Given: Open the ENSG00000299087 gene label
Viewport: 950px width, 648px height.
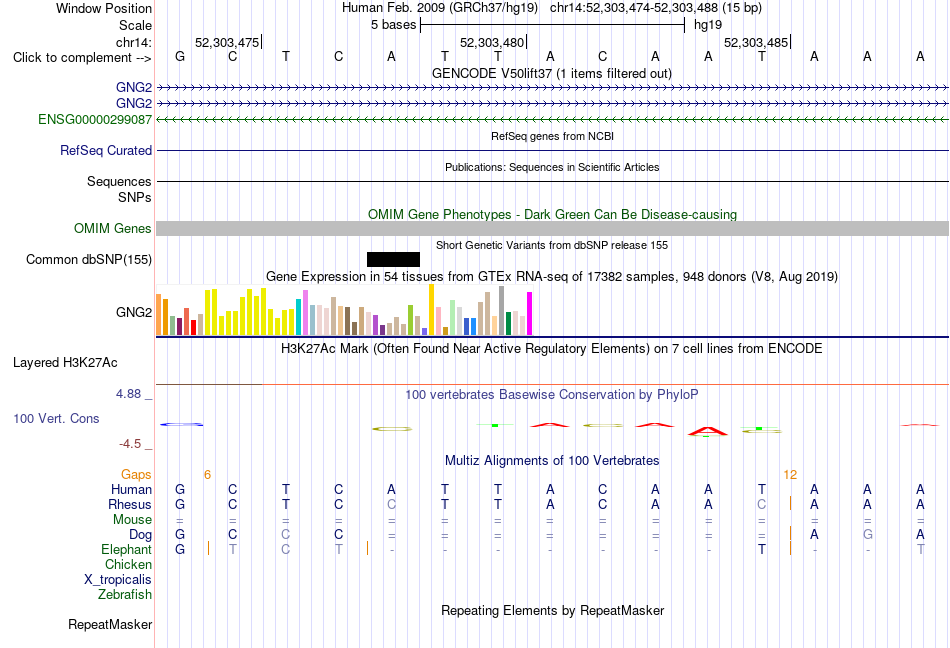Looking at the screenshot, I should pos(95,119).
